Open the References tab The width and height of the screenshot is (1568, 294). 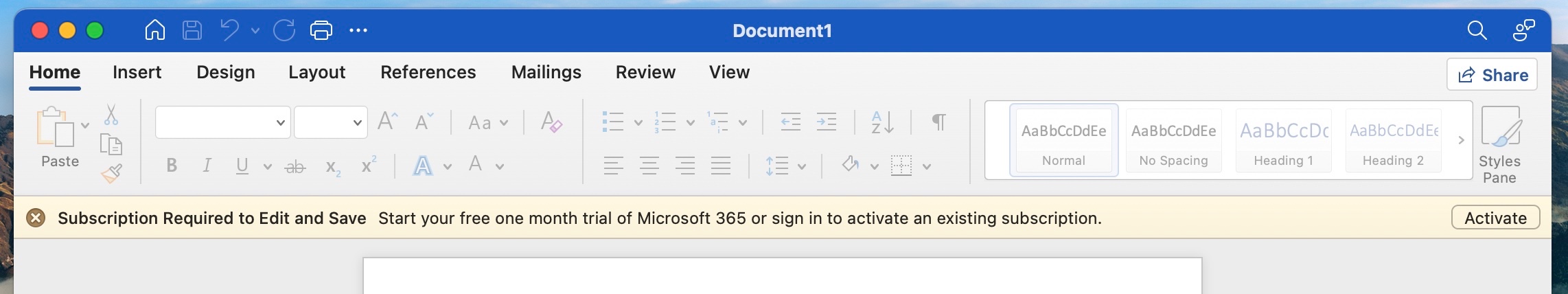click(x=428, y=72)
